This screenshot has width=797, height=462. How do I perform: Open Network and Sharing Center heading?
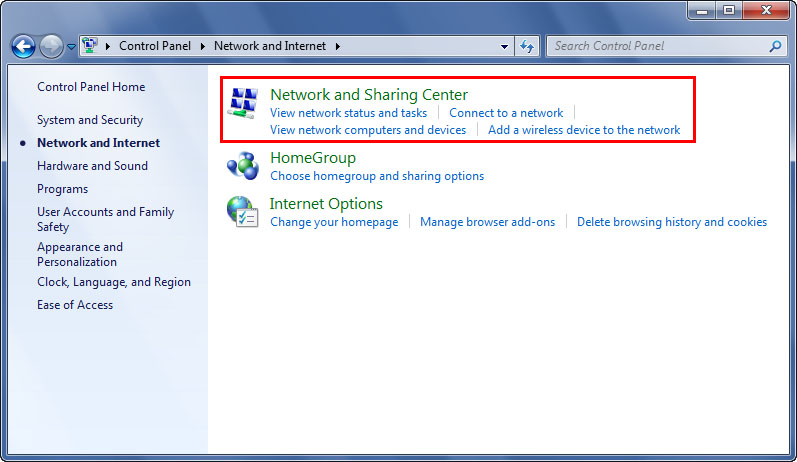(x=369, y=95)
